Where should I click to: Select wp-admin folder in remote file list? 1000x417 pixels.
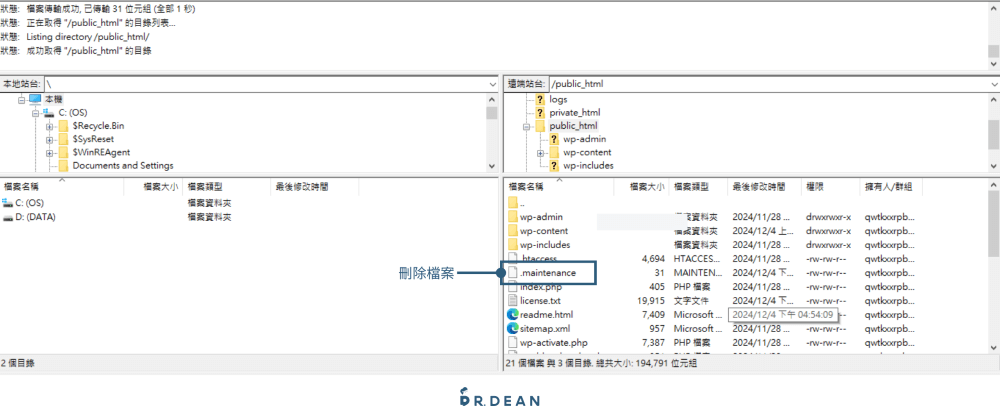[x=541, y=217]
